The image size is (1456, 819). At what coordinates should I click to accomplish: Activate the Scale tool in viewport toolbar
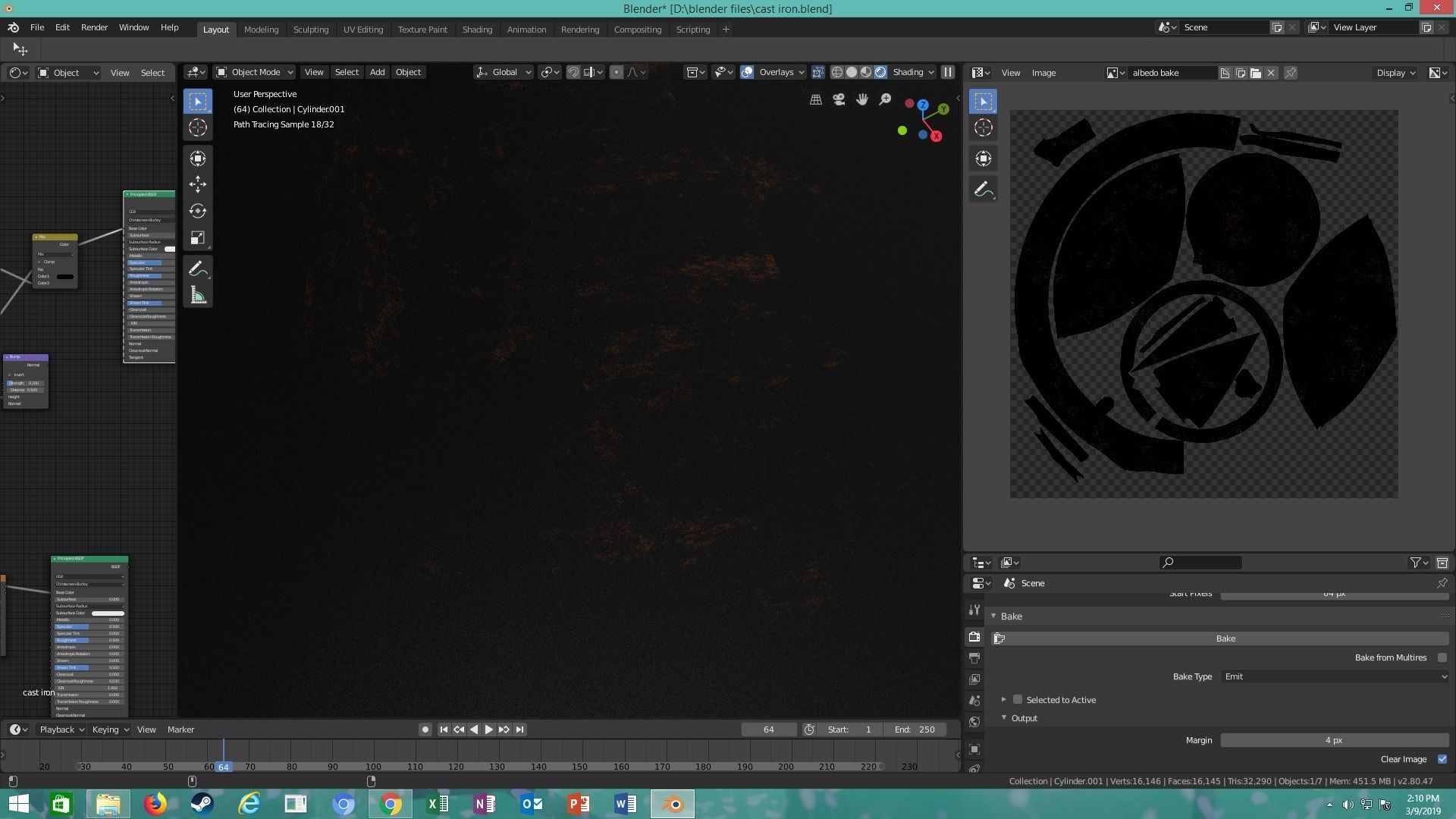[198, 238]
